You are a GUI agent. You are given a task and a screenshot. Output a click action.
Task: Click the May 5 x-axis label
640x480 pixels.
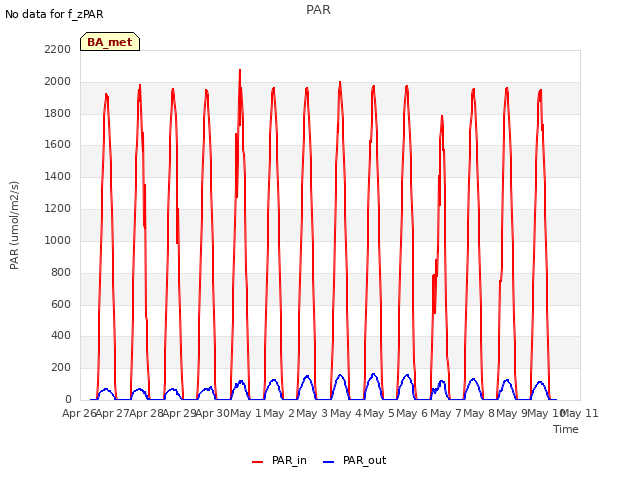(x=379, y=413)
